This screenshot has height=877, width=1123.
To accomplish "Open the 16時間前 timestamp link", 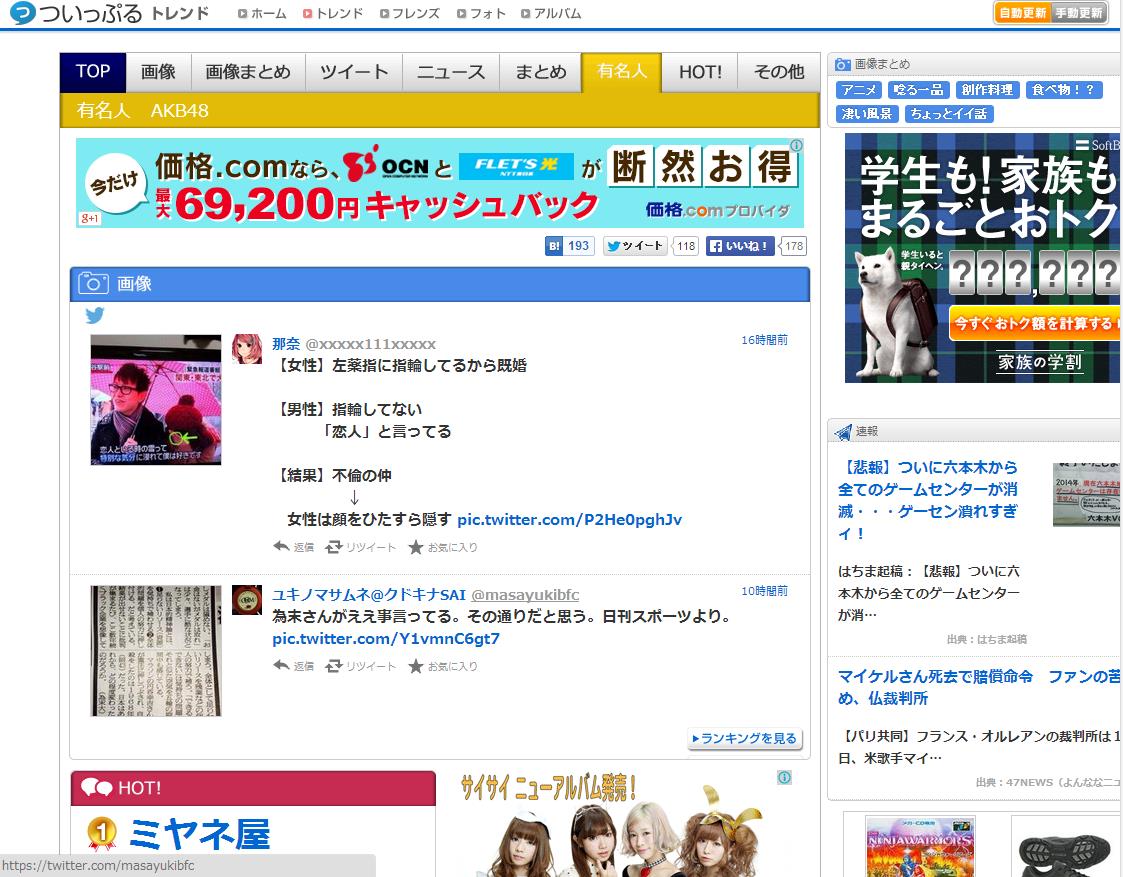I will pos(764,340).
